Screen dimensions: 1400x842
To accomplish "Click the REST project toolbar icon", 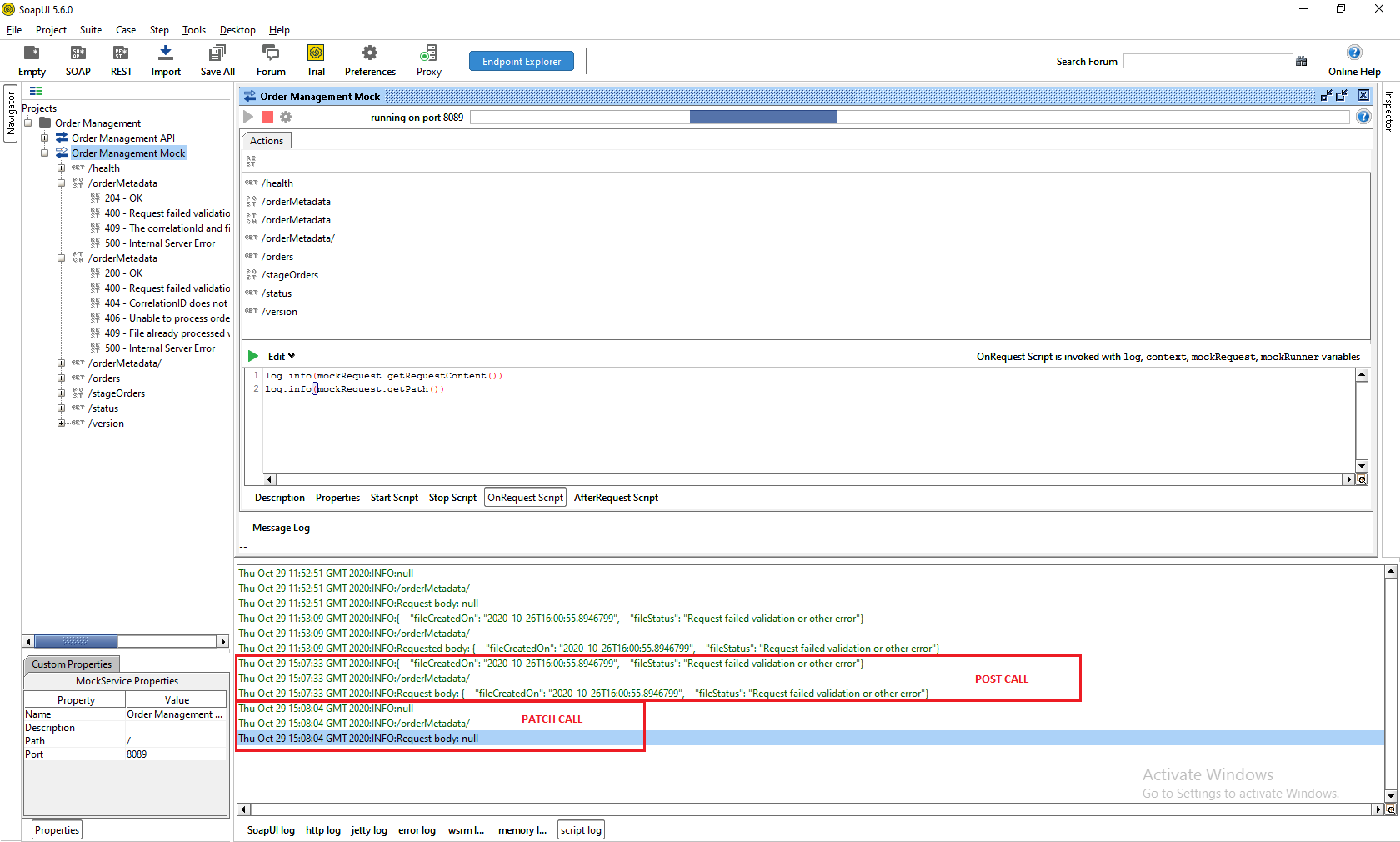I will click(121, 53).
